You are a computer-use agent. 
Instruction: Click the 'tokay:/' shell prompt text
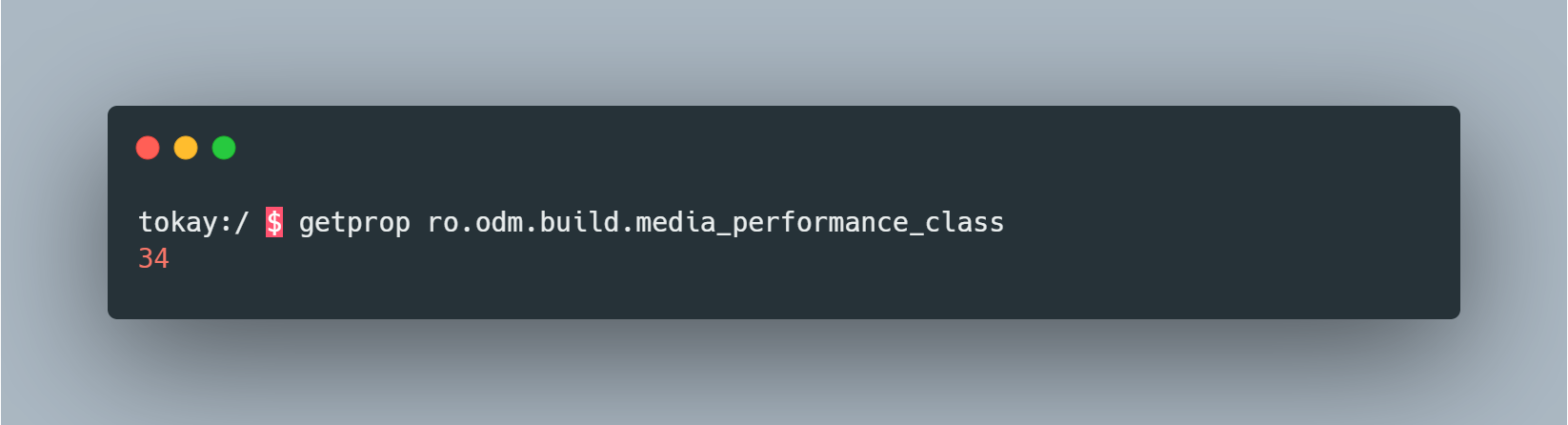pyautogui.click(x=193, y=223)
